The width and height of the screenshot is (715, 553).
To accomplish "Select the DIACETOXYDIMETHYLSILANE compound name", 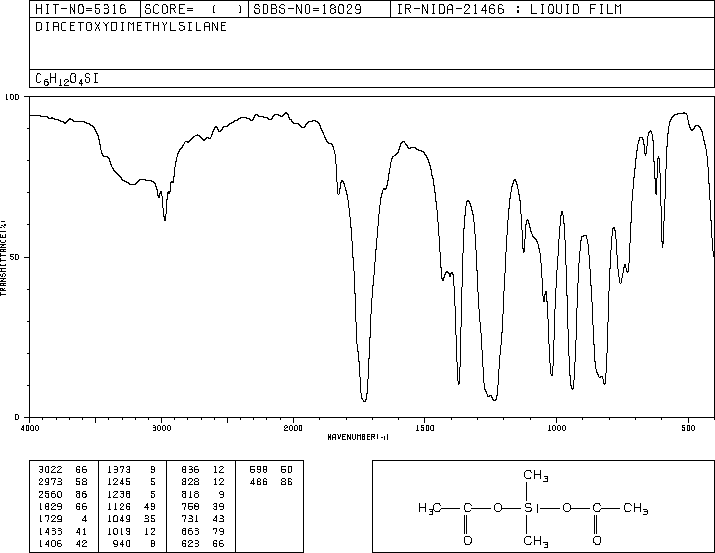I will click(x=131, y=27).
